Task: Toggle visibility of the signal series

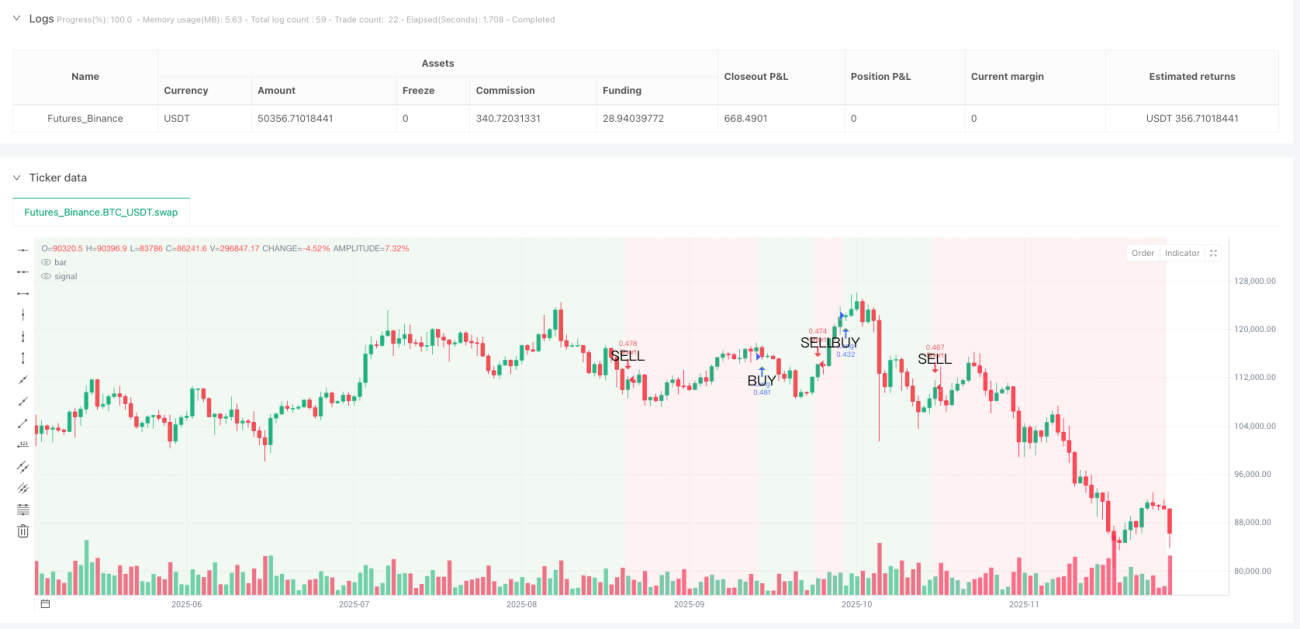Action: (46, 276)
